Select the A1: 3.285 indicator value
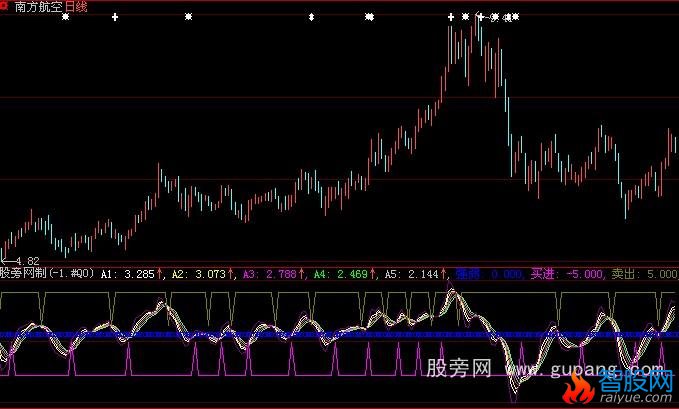This screenshot has height=409, width=679. pos(128,274)
